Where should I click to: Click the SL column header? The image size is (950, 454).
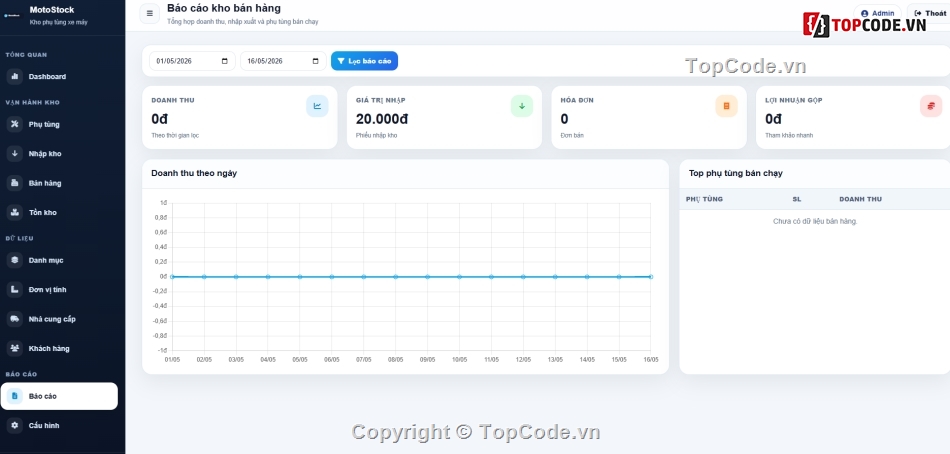click(x=796, y=199)
